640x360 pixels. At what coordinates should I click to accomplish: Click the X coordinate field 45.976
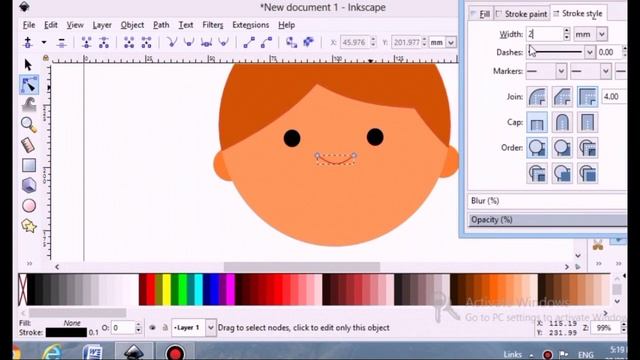point(354,42)
